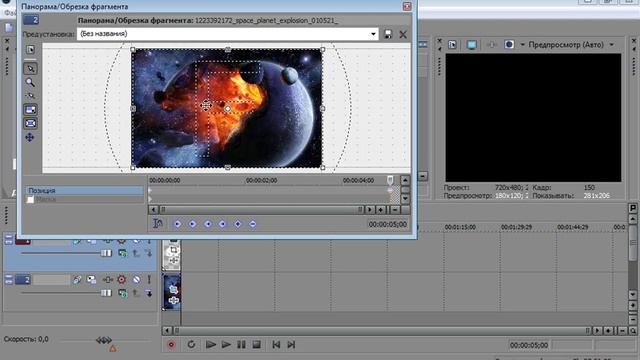Enable the Маска checkbox
Screen dimensions: 640x360
tap(30, 200)
